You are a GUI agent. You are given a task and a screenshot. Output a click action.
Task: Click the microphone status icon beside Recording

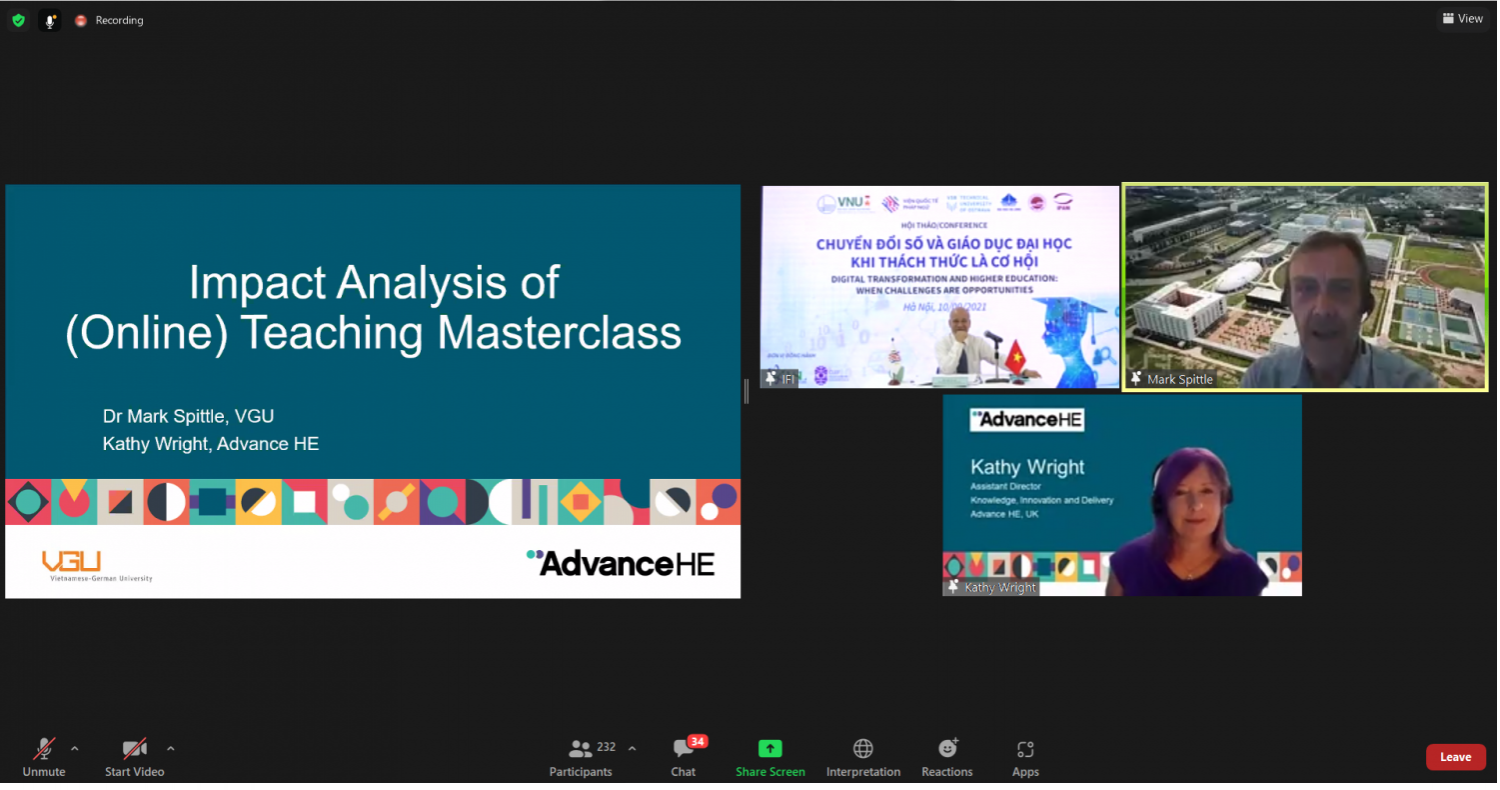click(x=50, y=20)
